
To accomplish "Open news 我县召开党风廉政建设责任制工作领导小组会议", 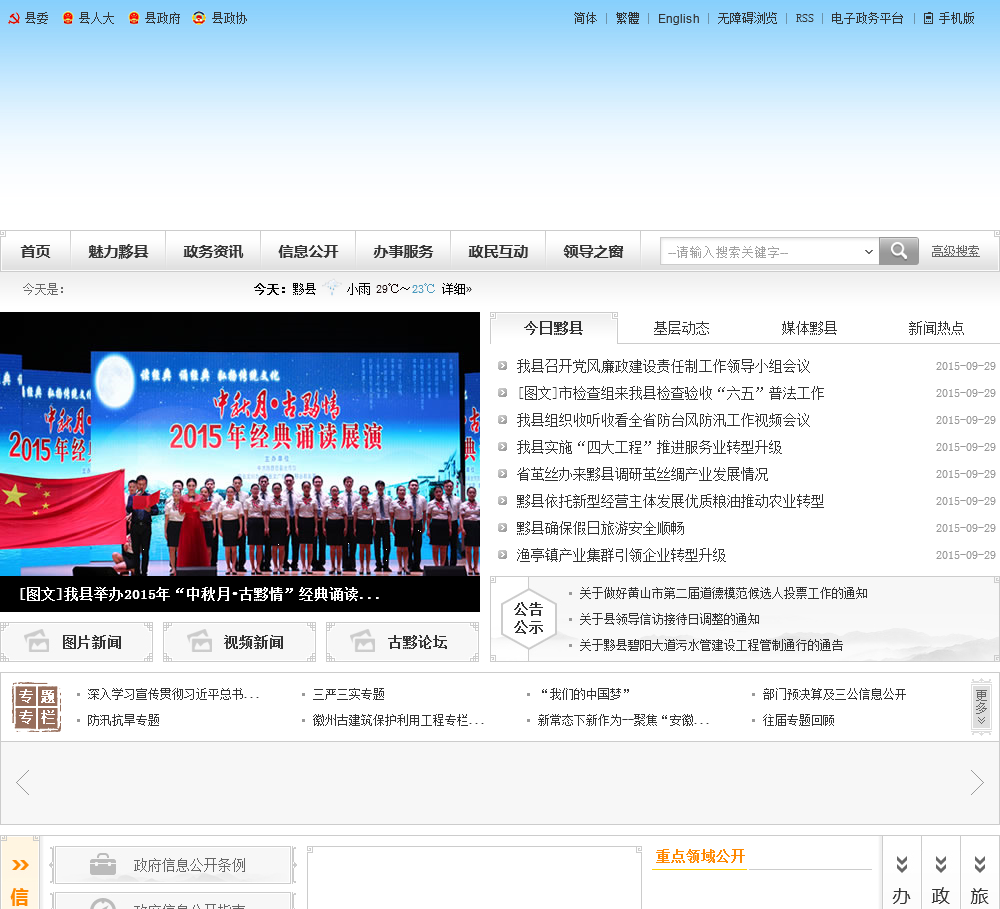I will click(x=663, y=366).
